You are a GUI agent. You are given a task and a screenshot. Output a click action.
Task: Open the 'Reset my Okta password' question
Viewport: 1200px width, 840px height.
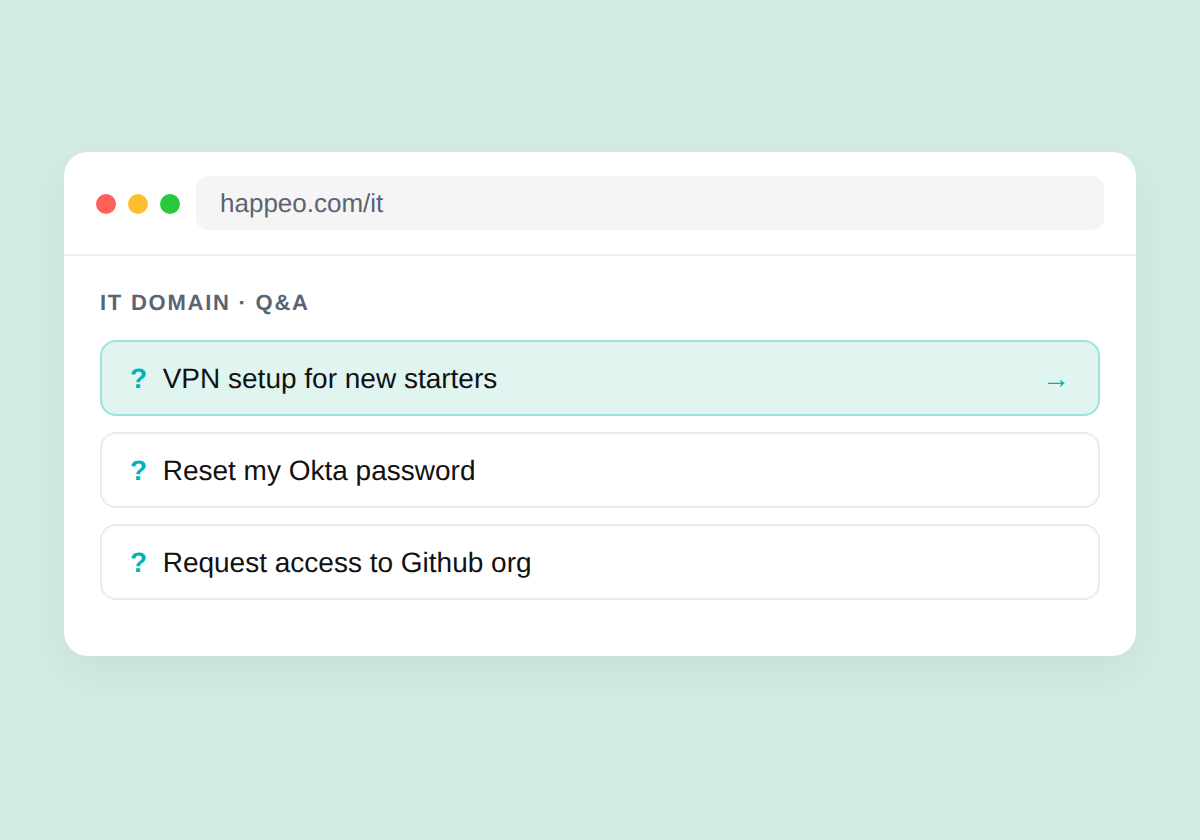point(600,470)
